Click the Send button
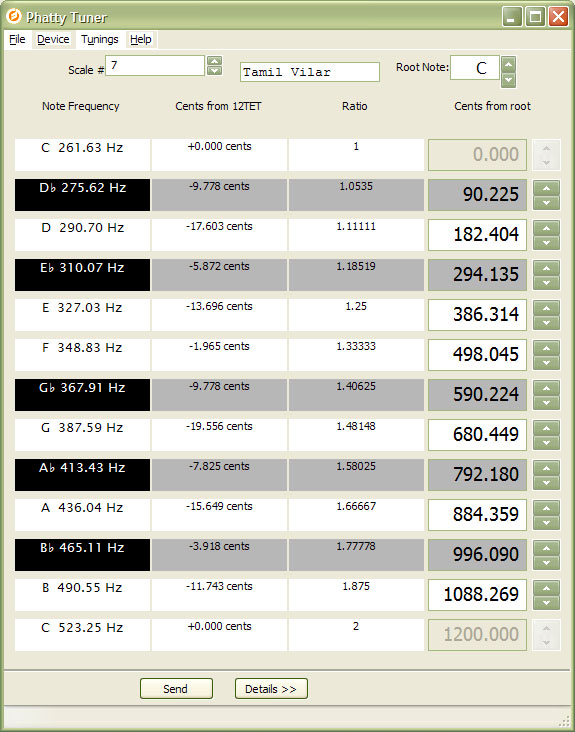The image size is (575, 732). [176, 689]
